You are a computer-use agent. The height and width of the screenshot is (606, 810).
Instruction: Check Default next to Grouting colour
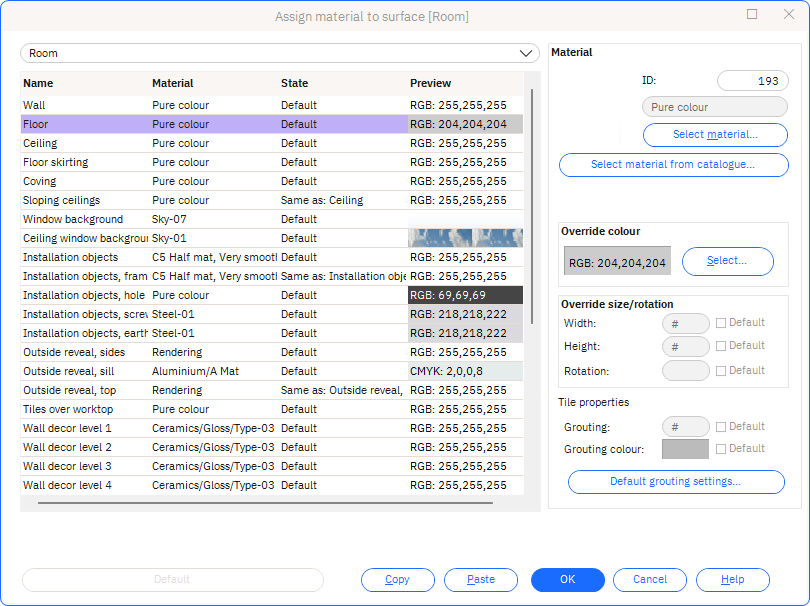coord(723,448)
